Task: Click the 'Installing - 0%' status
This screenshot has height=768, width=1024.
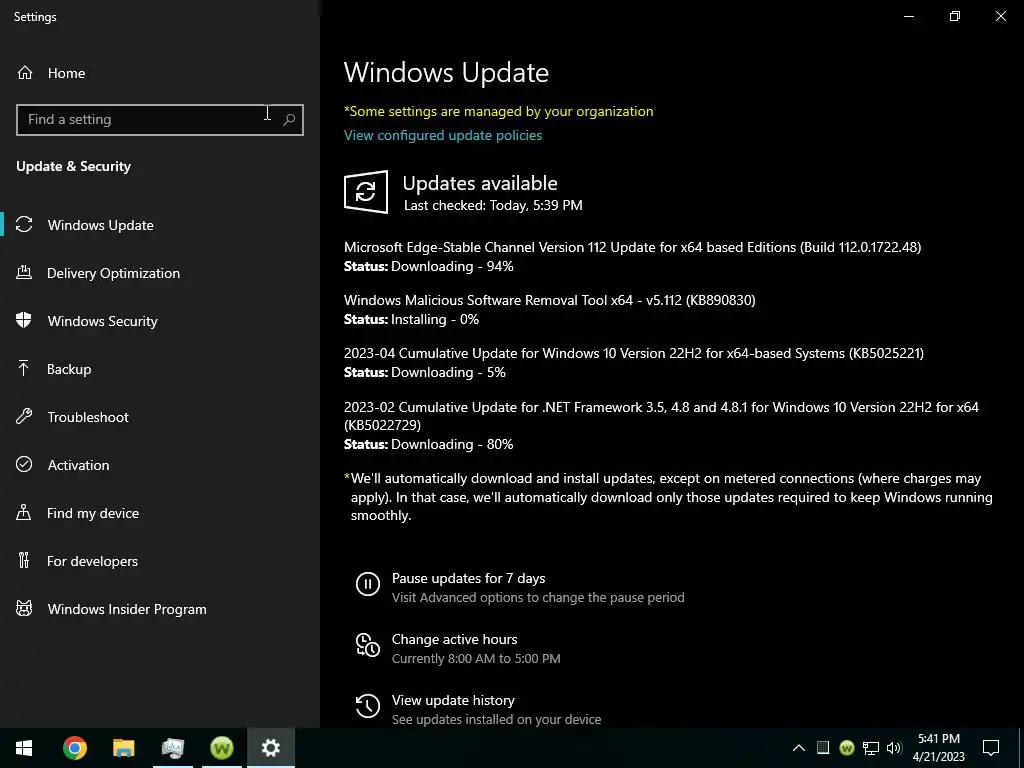Action: (435, 319)
